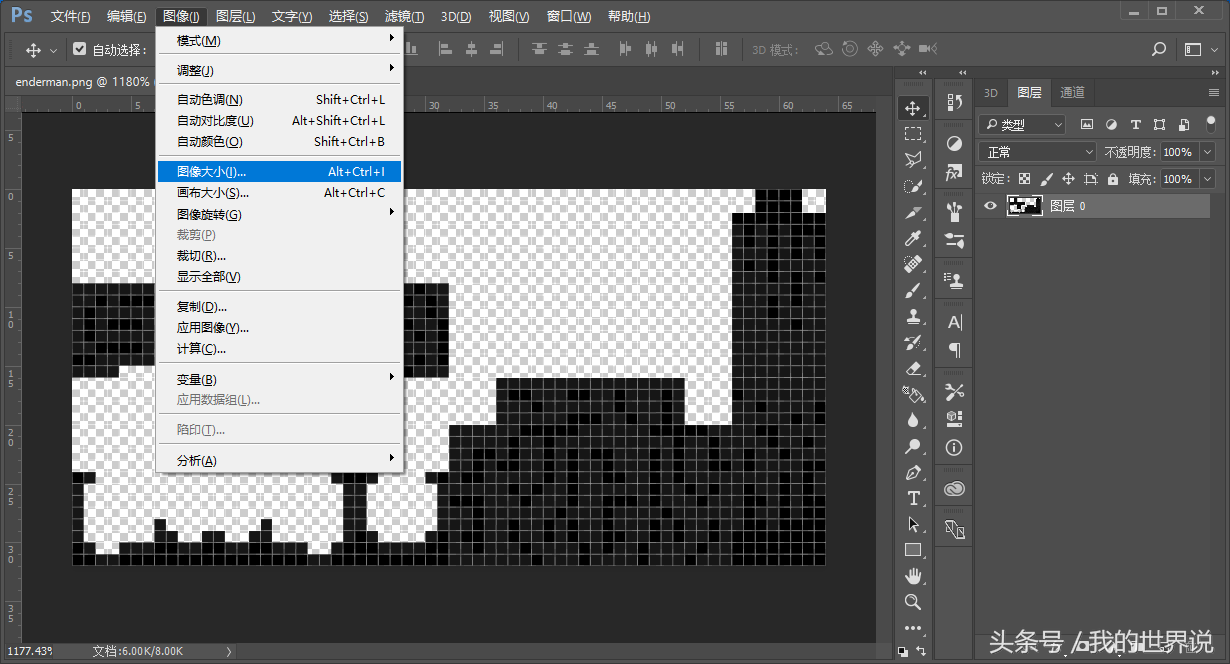Open the 滤镜(T) menu in menu bar

404,16
